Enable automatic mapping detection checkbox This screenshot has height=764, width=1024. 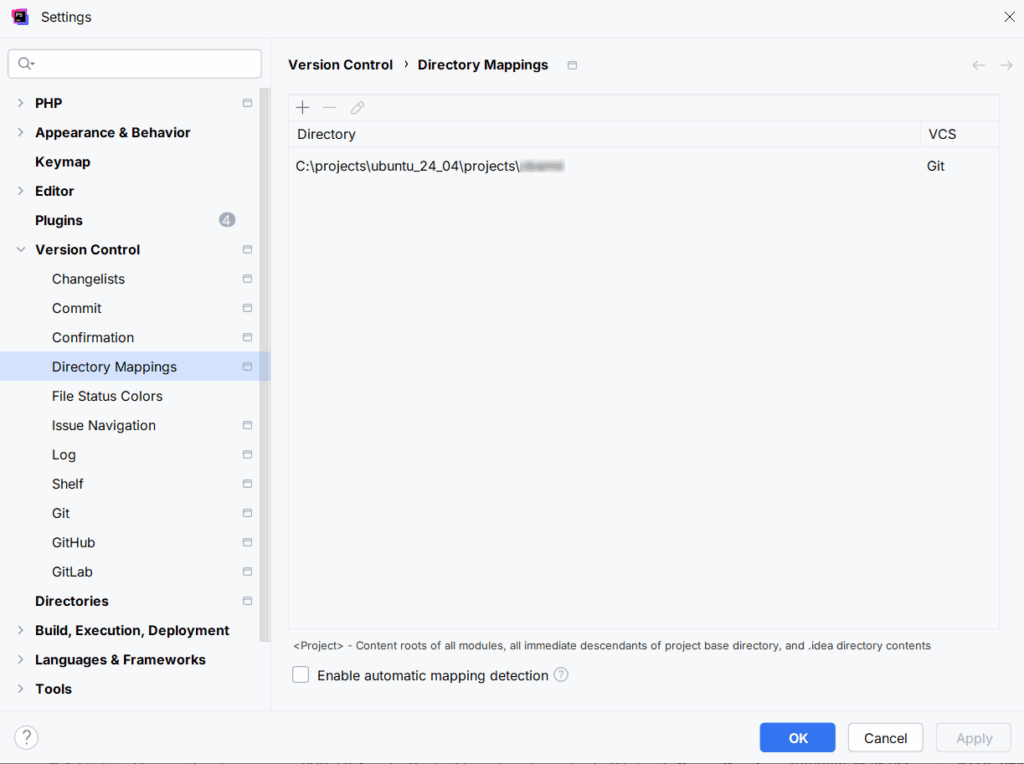pos(301,675)
